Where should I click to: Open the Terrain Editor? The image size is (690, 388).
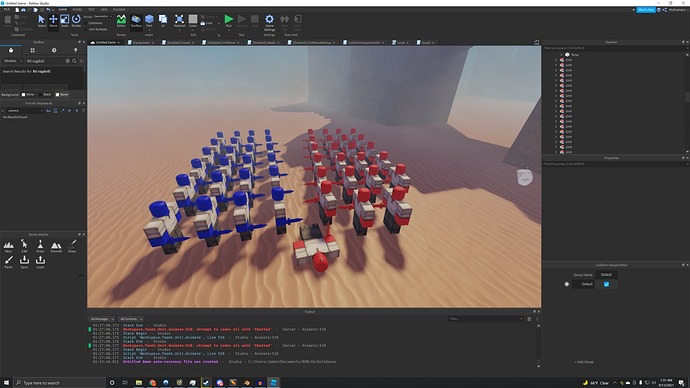click(x=121, y=21)
